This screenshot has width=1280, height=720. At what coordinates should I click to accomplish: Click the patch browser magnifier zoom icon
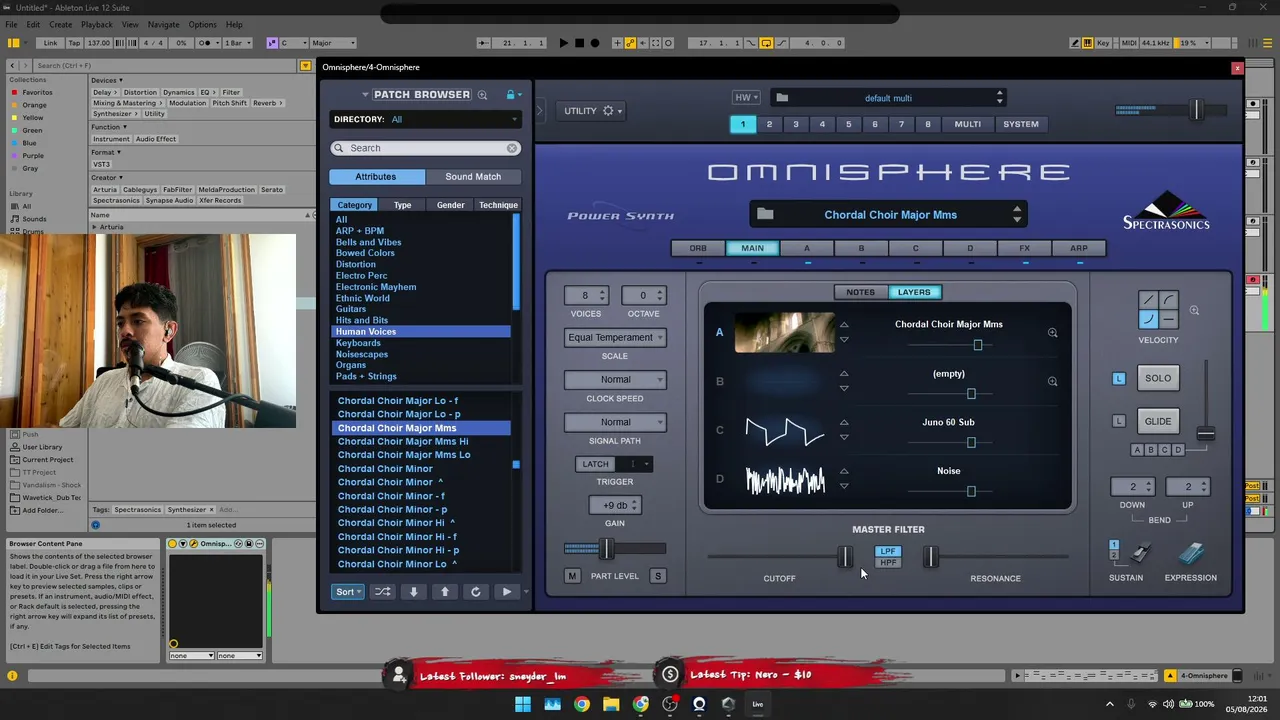[x=482, y=95]
